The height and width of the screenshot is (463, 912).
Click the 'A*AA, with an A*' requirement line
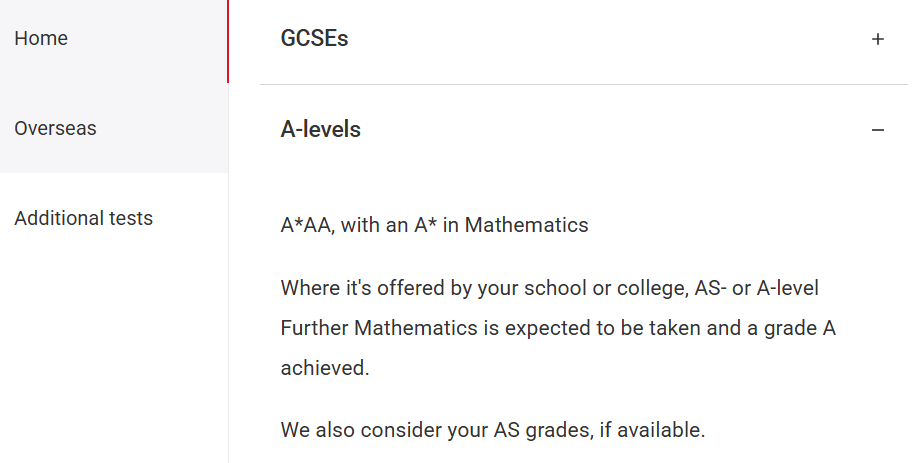click(x=359, y=225)
